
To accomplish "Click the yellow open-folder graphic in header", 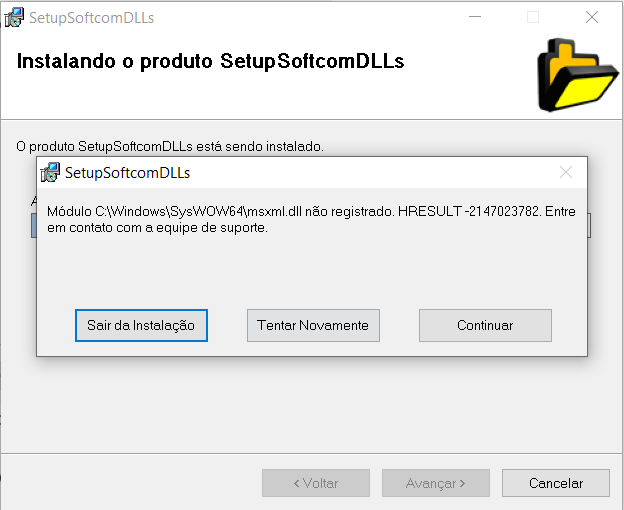I will pyautogui.click(x=577, y=75).
